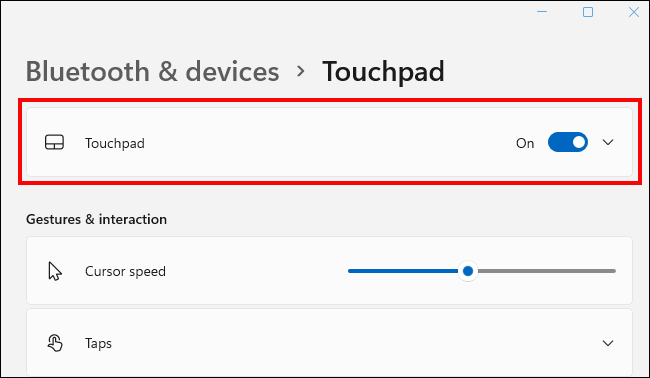Click the Touchpad page title heading

tap(383, 71)
